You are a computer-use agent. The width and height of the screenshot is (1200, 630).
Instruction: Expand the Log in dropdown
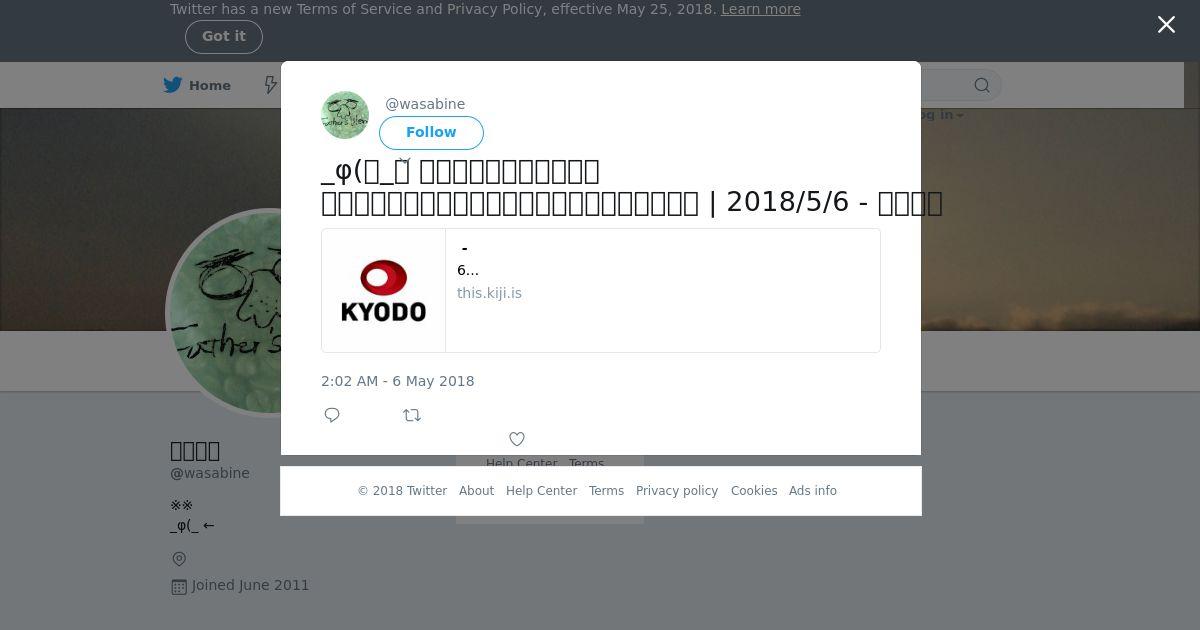[940, 114]
